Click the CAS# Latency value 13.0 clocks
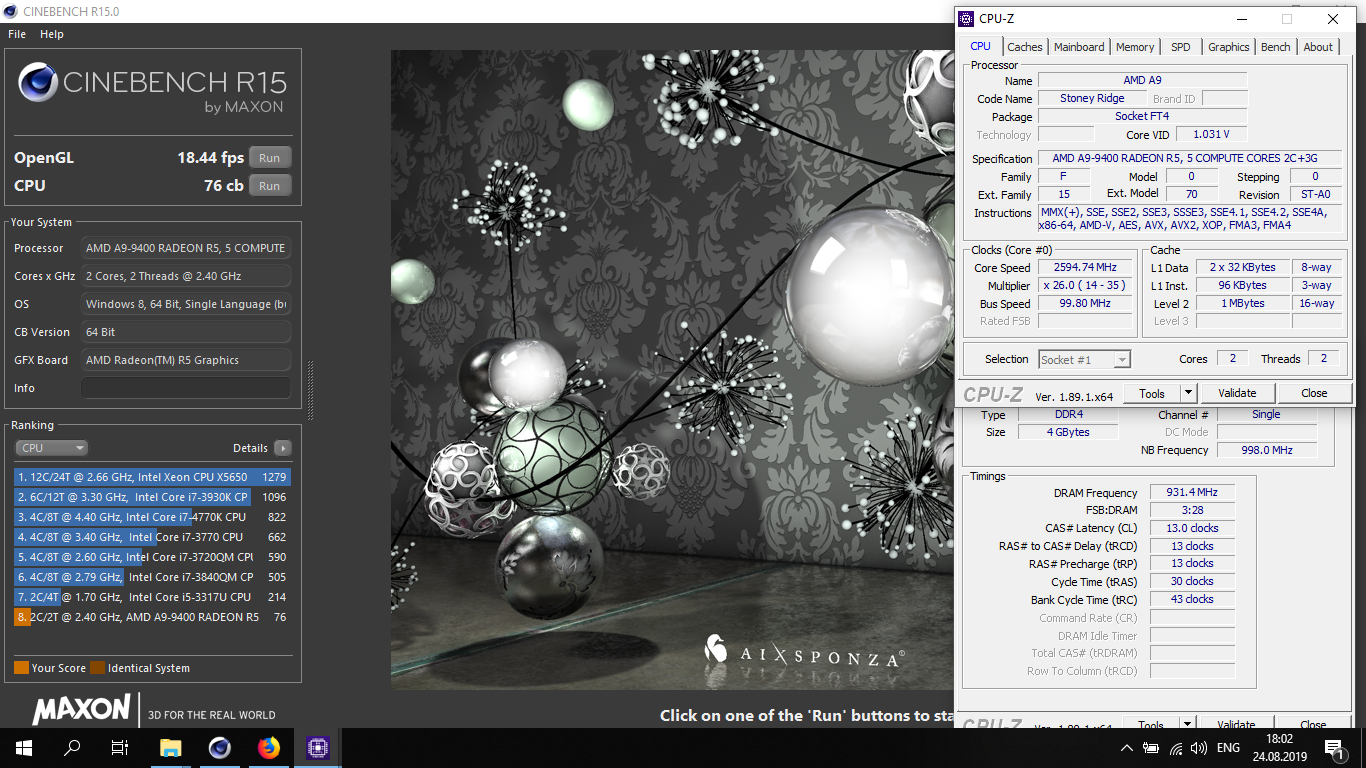This screenshot has height=768, width=1366. click(1191, 528)
